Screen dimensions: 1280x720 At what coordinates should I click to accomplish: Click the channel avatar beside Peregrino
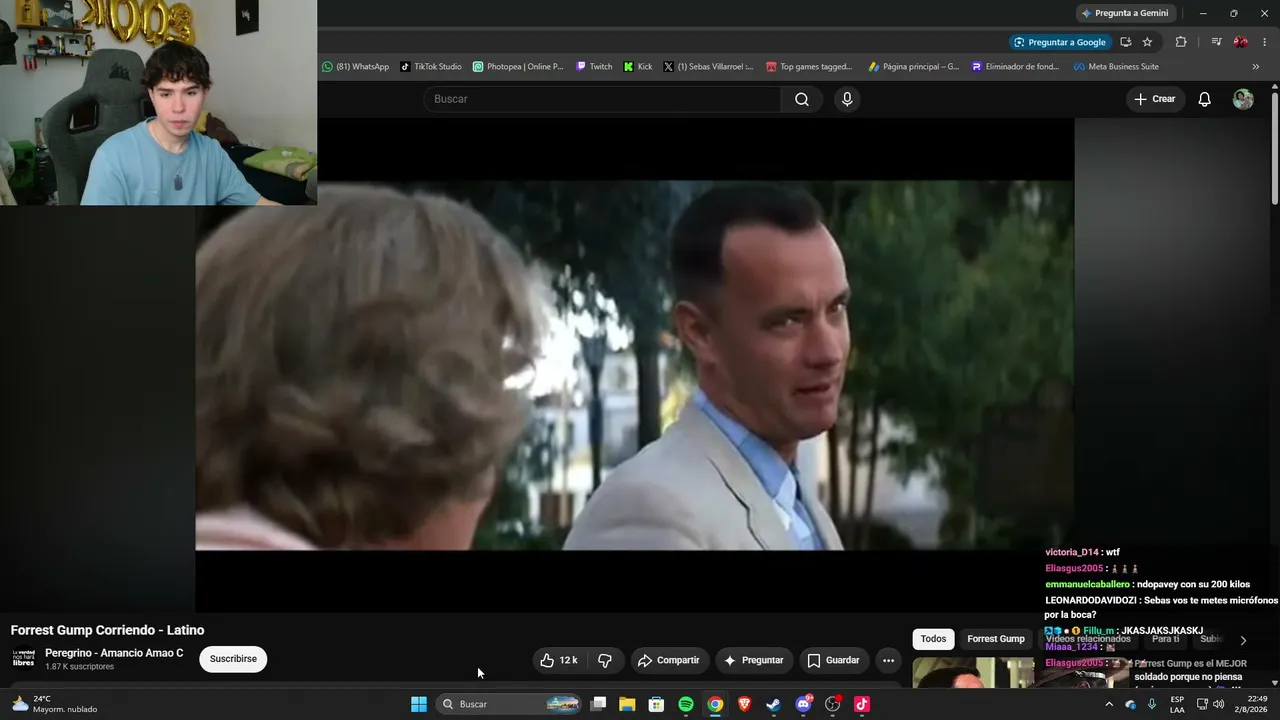23,659
